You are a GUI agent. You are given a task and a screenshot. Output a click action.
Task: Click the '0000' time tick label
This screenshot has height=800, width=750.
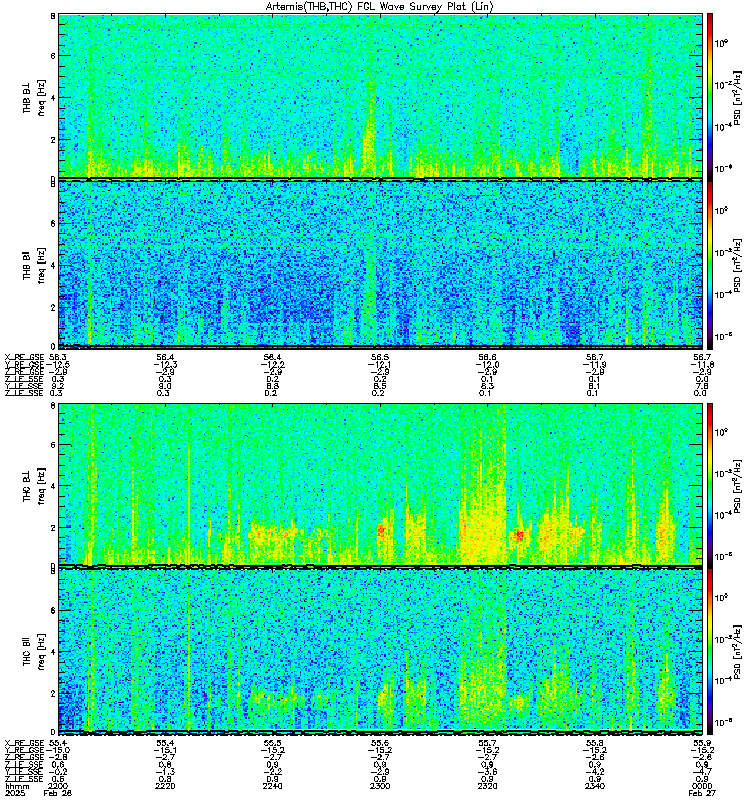click(702, 786)
